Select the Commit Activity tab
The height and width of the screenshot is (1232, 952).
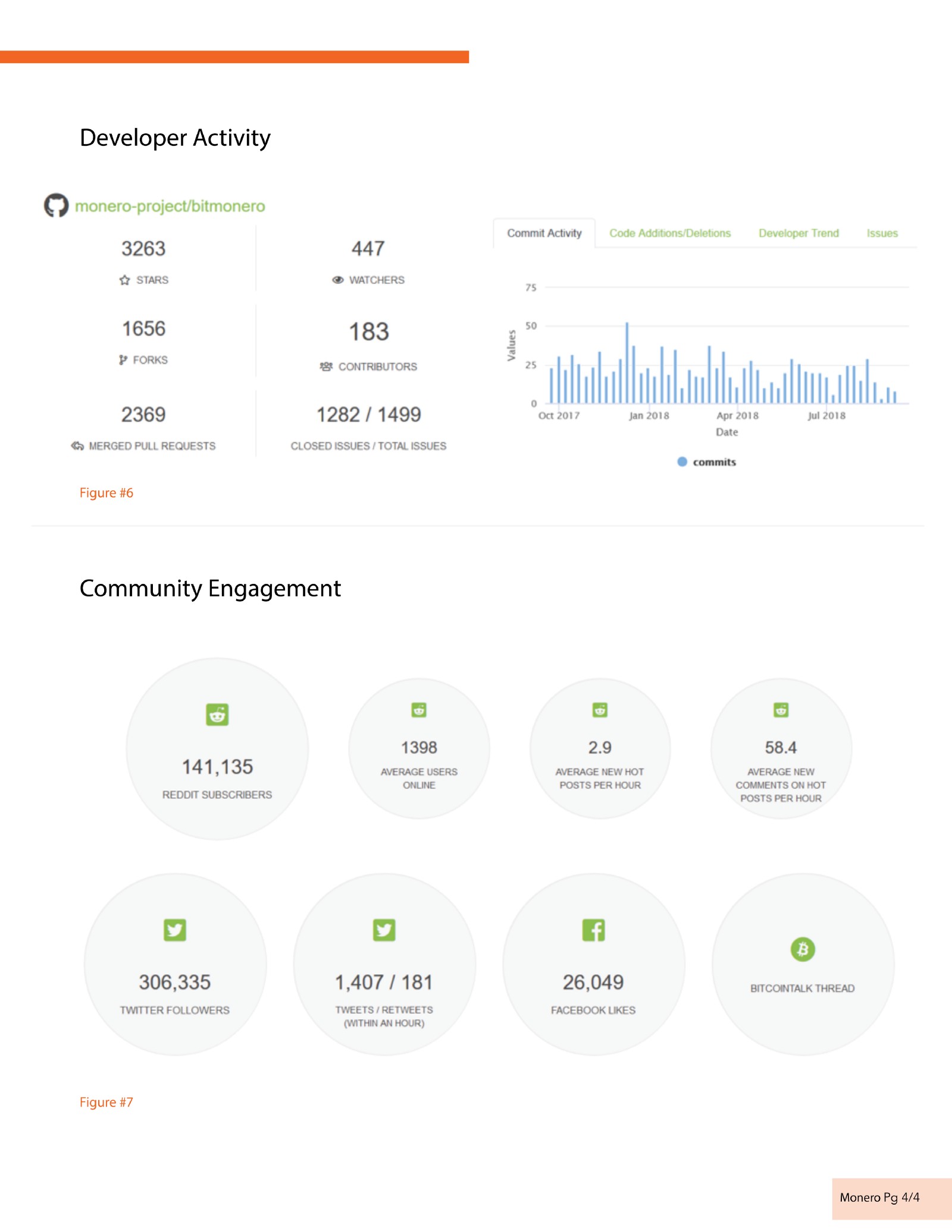544,233
